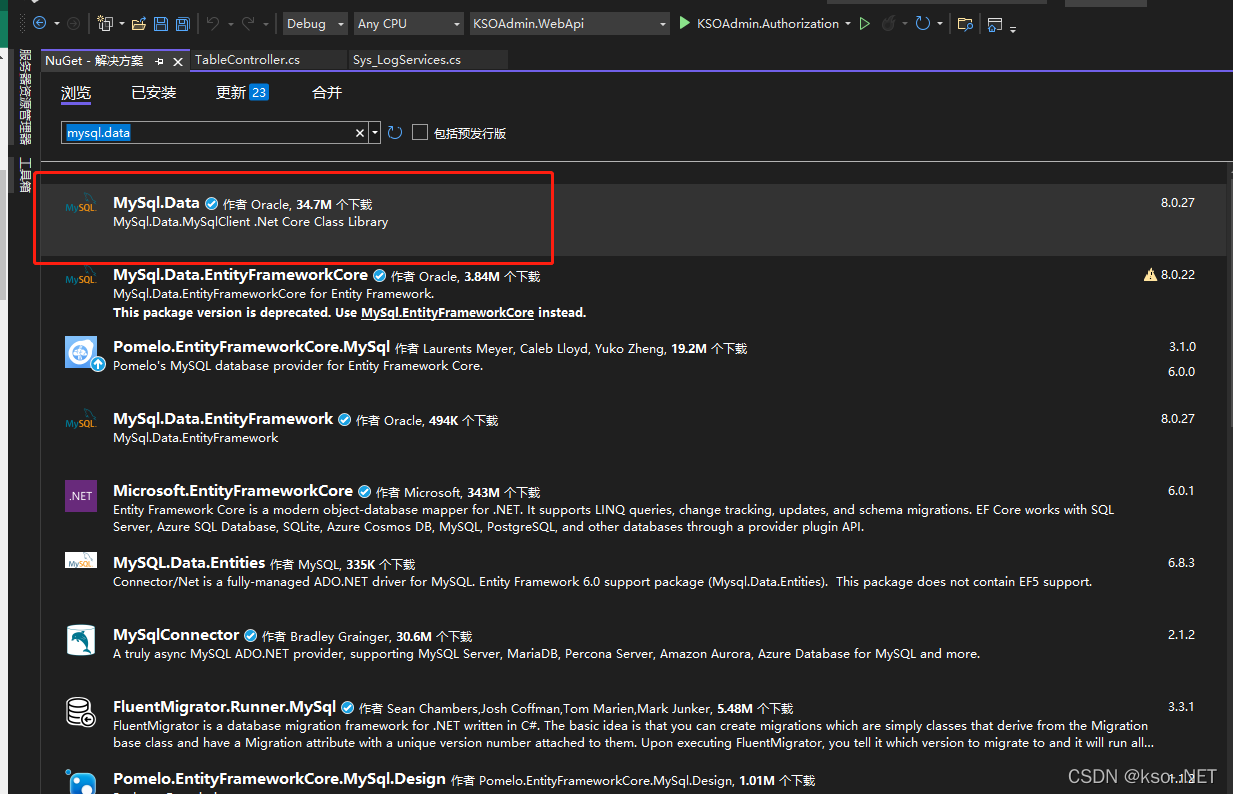This screenshot has width=1233, height=794.
Task: Switch to the 浏览 tab
Action: (x=76, y=93)
